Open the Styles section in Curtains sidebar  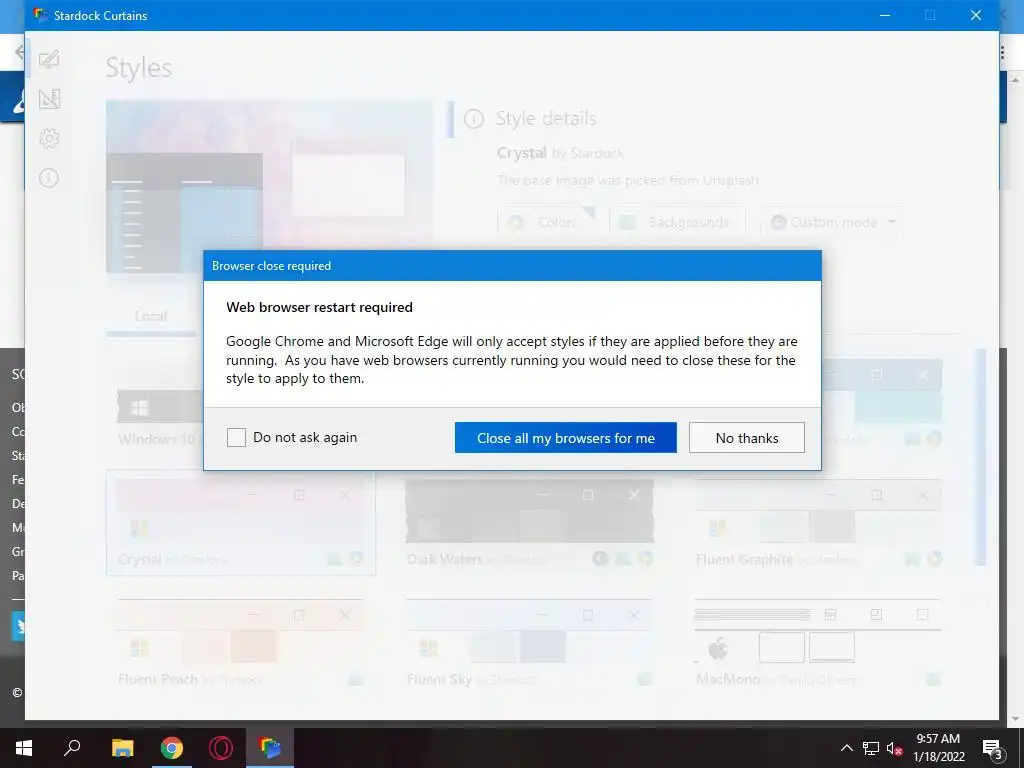pyautogui.click(x=49, y=59)
